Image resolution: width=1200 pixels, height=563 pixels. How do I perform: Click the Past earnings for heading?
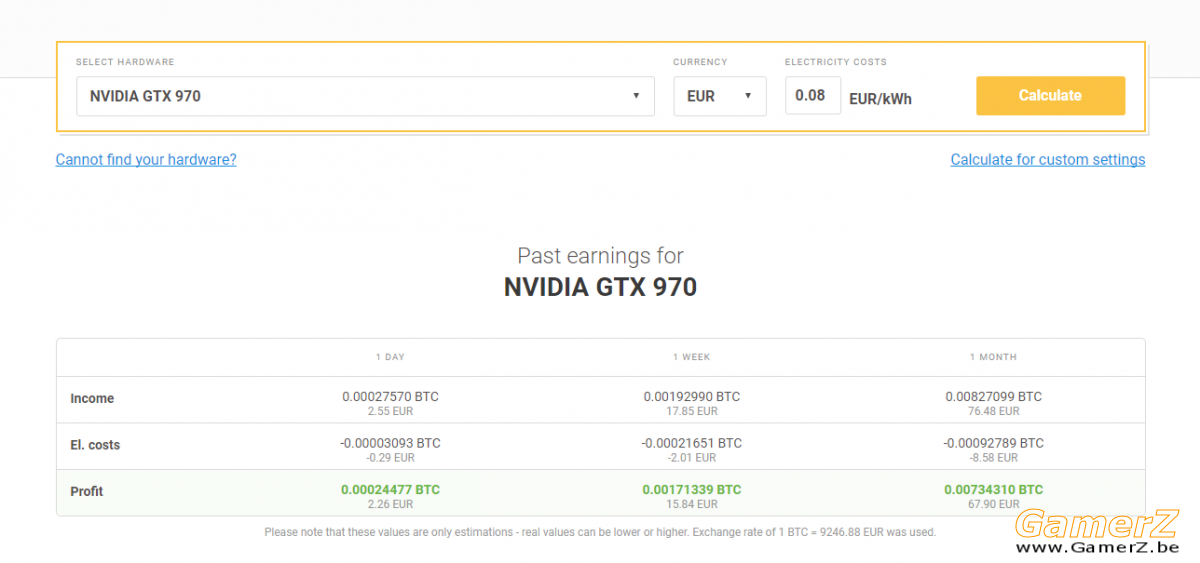(x=600, y=256)
